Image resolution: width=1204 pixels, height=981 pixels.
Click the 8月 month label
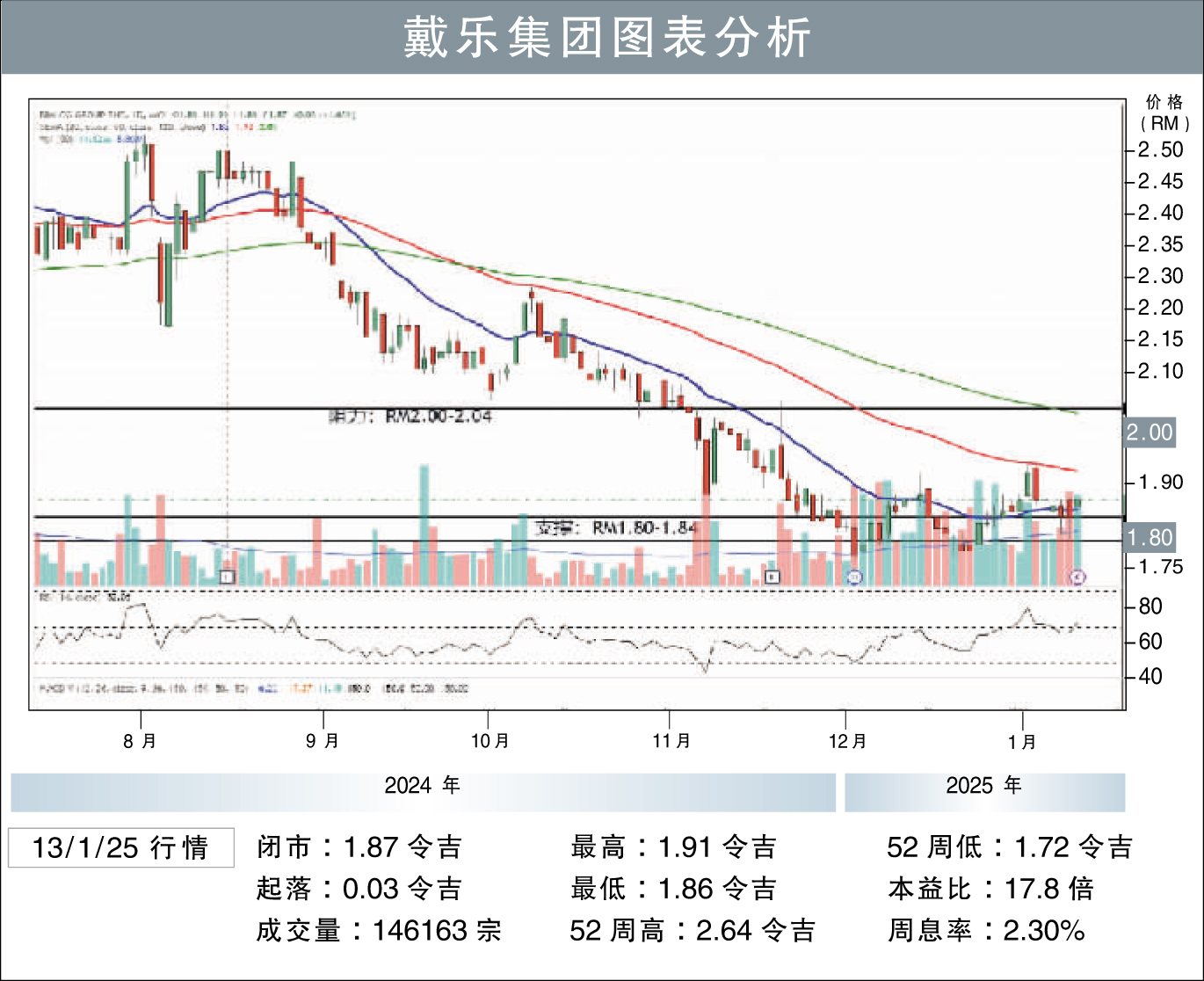pyautogui.click(x=140, y=741)
